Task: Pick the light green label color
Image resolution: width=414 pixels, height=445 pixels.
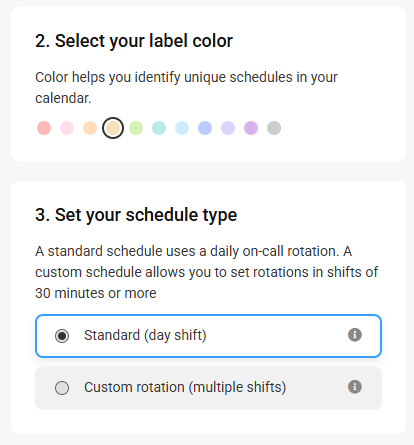Action: pyautogui.click(x=136, y=128)
